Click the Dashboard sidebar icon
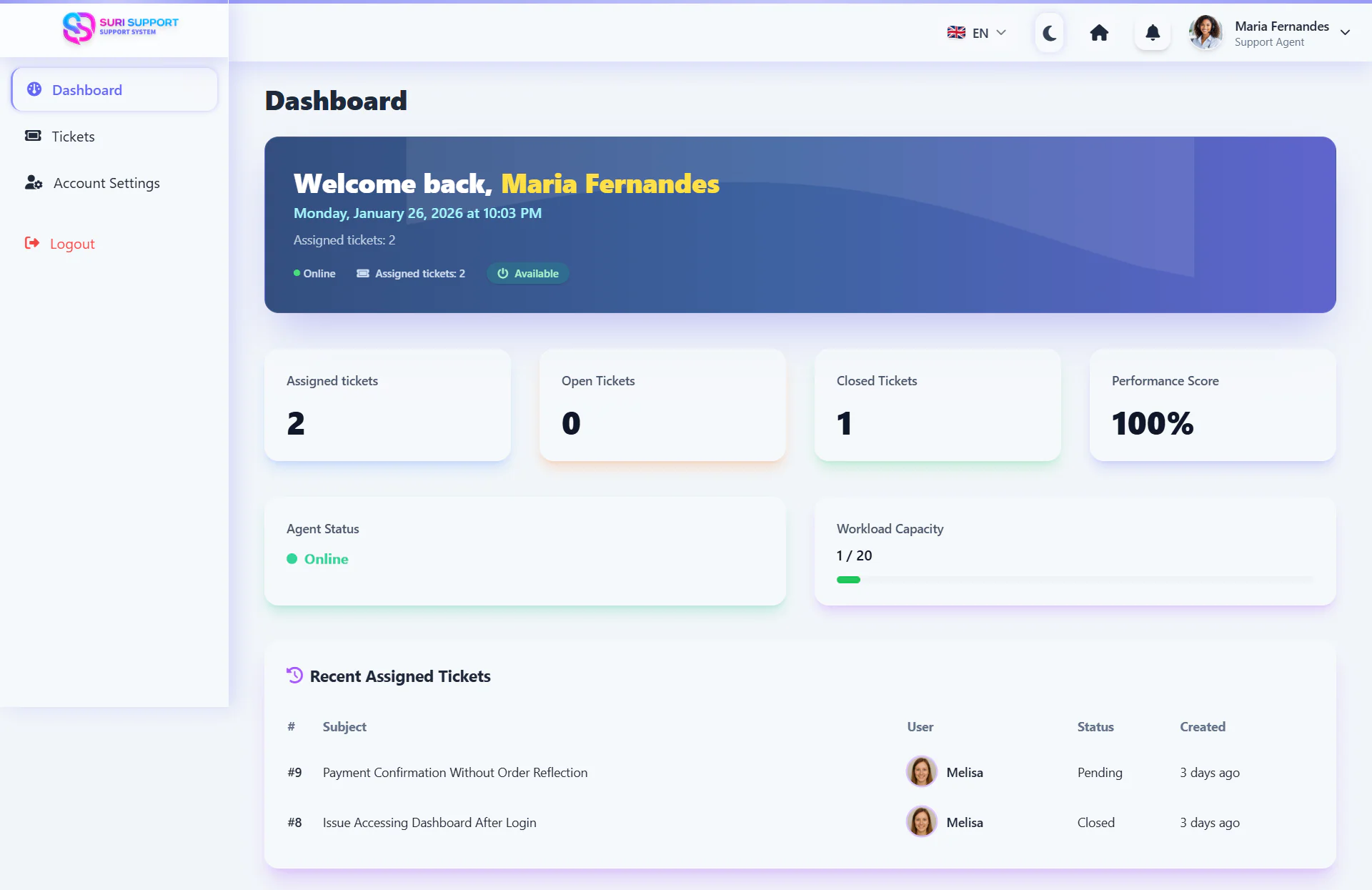The height and width of the screenshot is (890, 1372). coord(34,89)
